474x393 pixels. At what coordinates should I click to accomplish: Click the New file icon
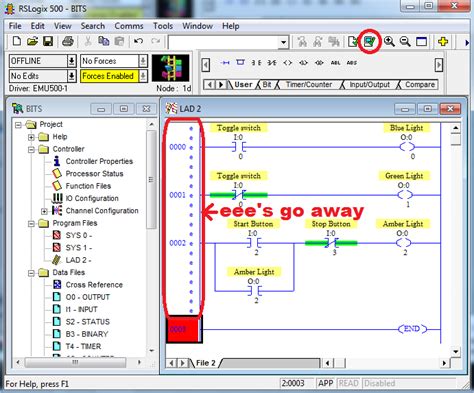17,41
